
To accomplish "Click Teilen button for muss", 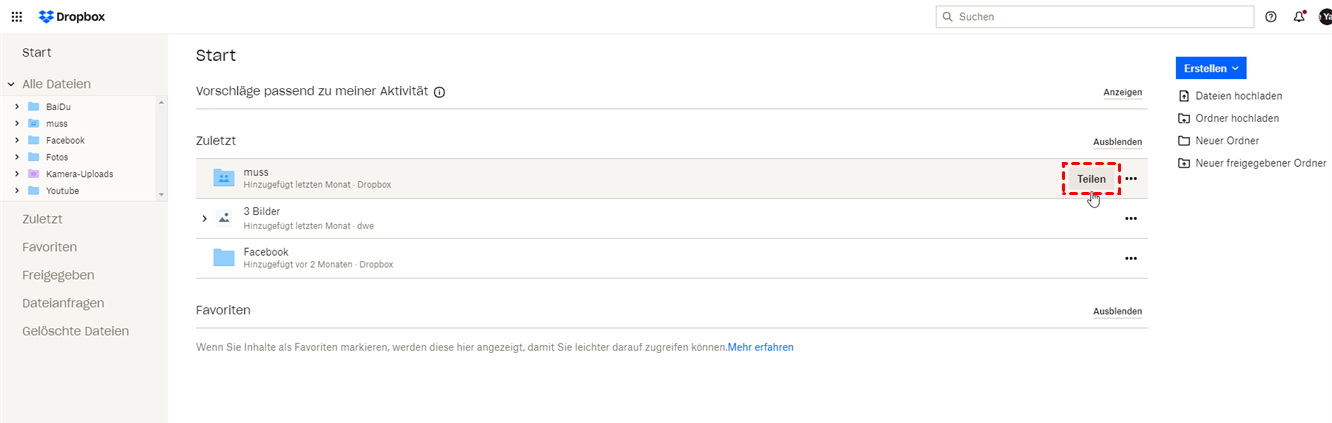I will pyautogui.click(x=1091, y=179).
